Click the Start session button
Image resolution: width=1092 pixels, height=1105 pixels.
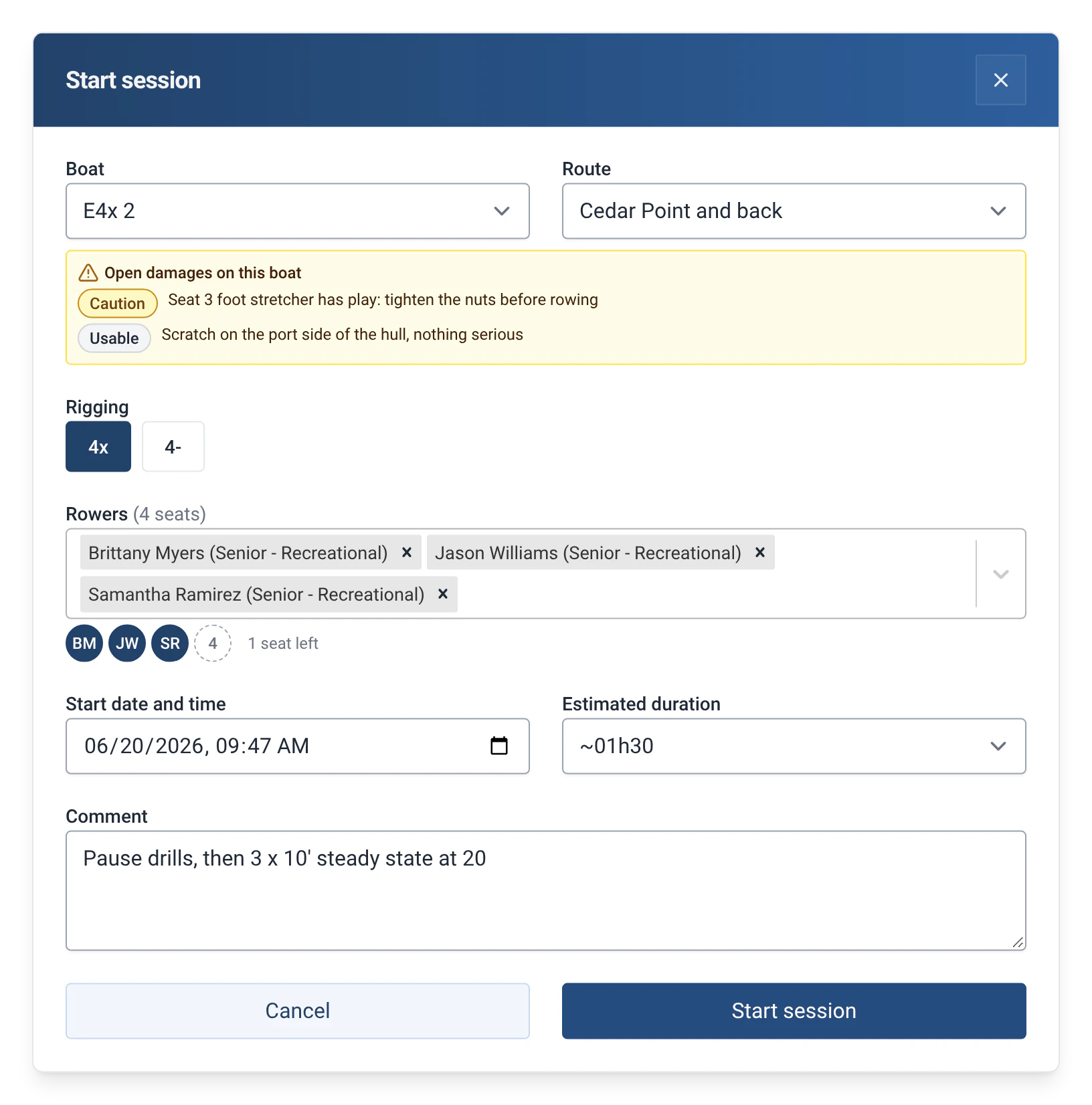click(x=794, y=1011)
